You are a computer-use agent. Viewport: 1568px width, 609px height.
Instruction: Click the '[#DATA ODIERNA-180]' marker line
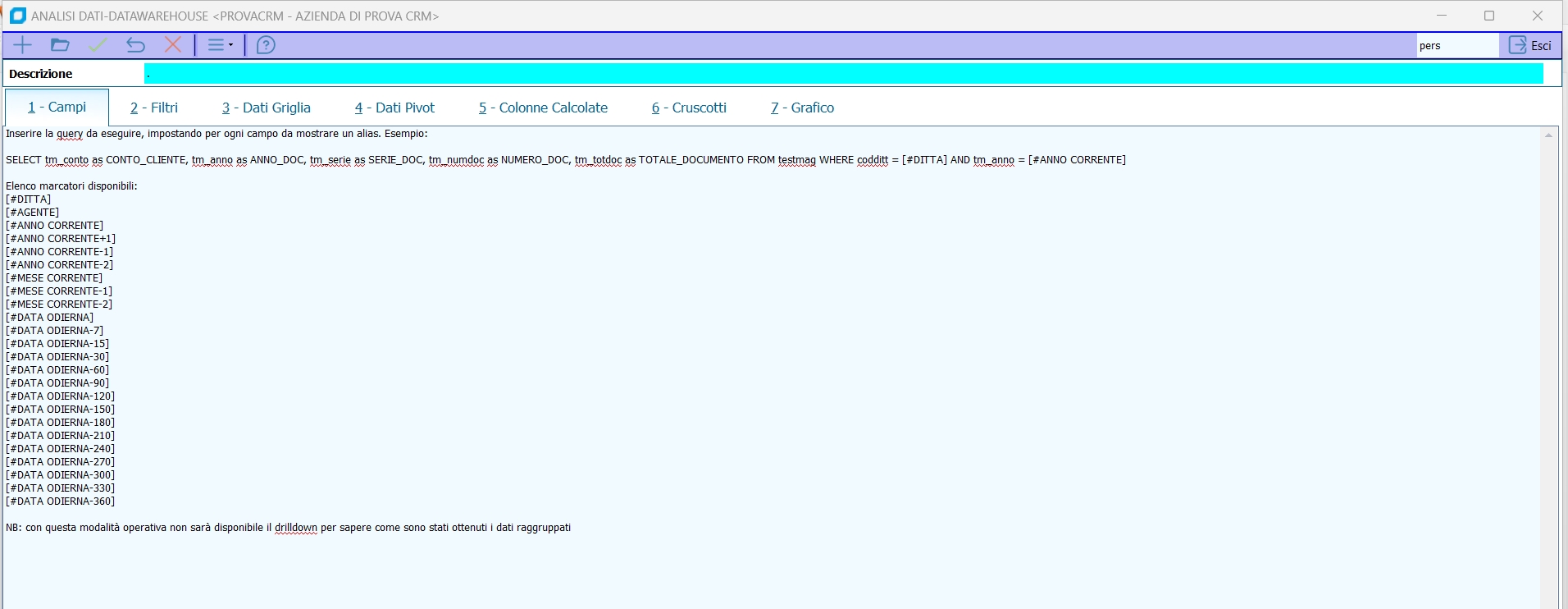(x=61, y=423)
